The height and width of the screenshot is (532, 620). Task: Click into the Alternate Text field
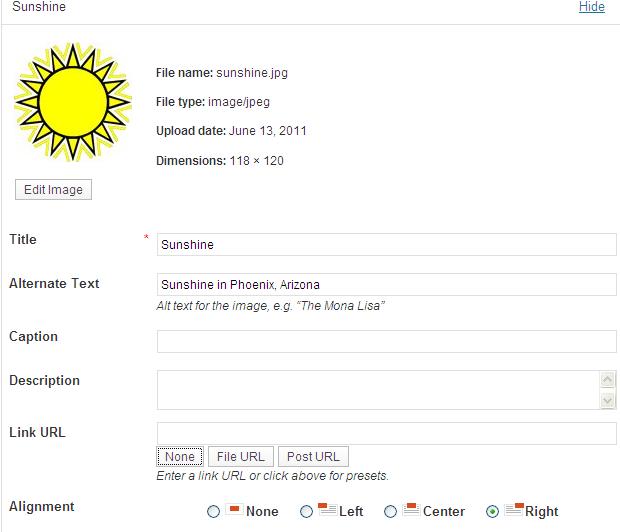tap(386, 285)
